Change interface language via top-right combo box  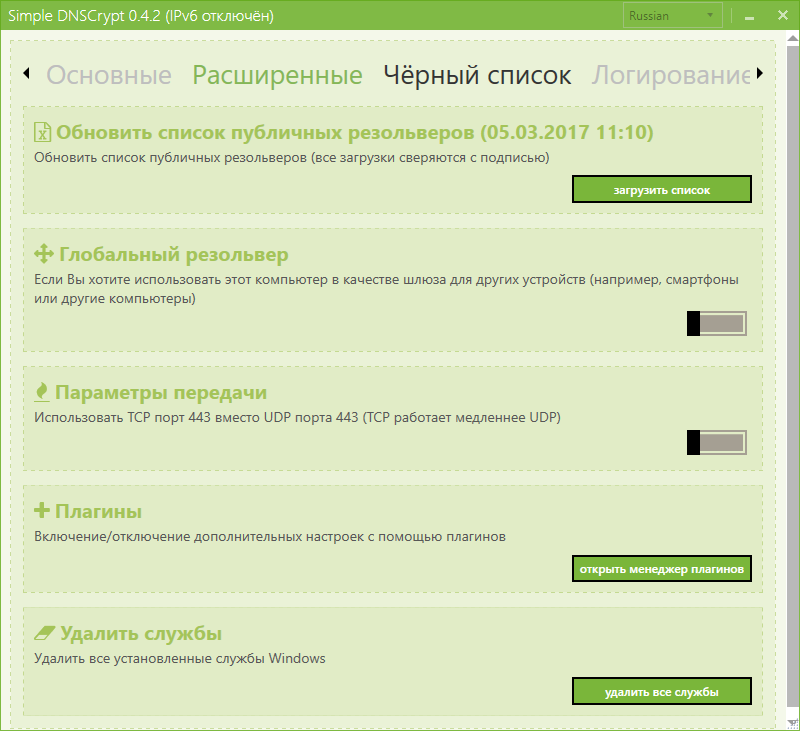pyautogui.click(x=671, y=15)
